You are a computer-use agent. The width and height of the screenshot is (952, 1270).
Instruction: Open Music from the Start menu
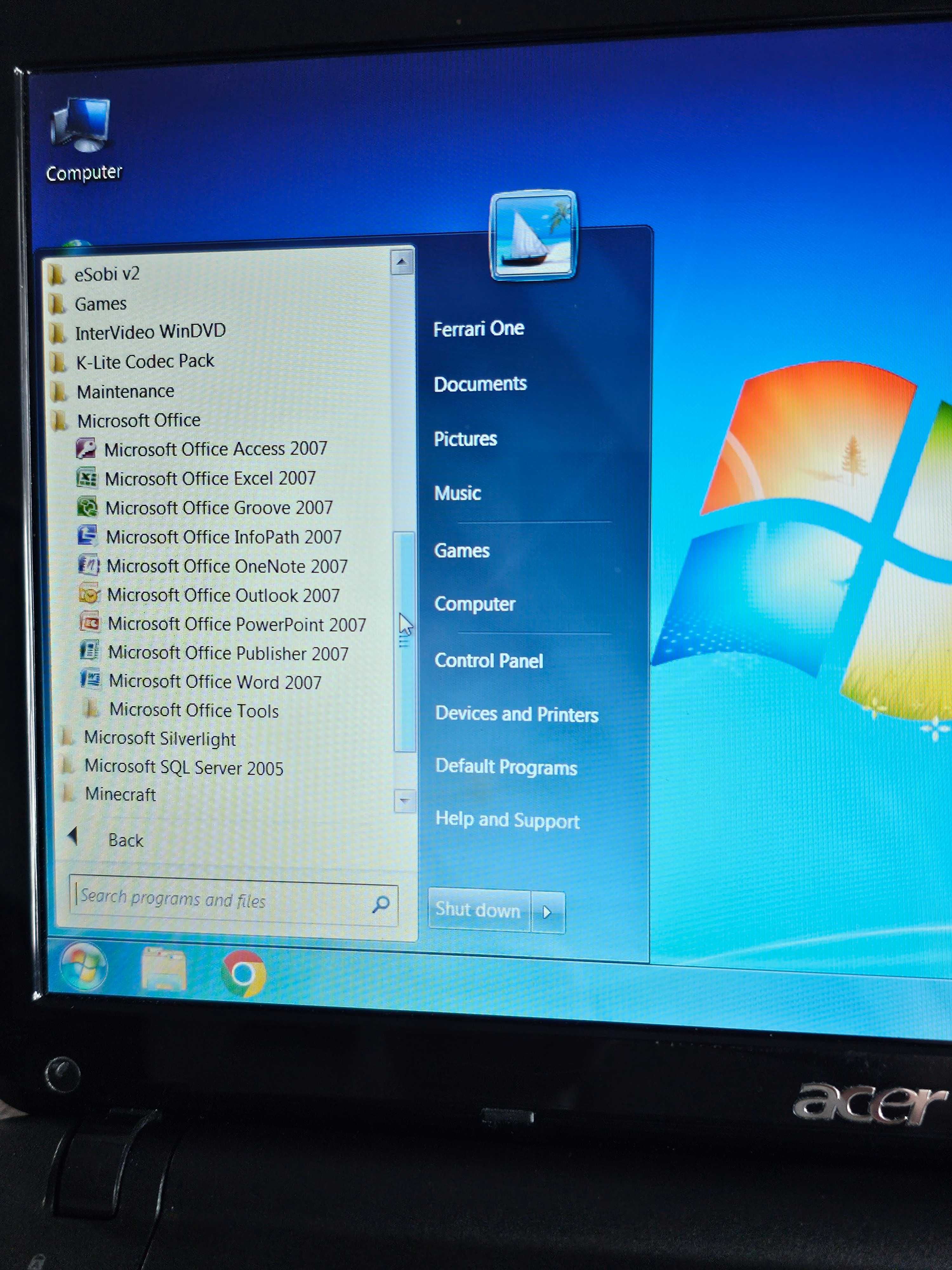point(457,493)
